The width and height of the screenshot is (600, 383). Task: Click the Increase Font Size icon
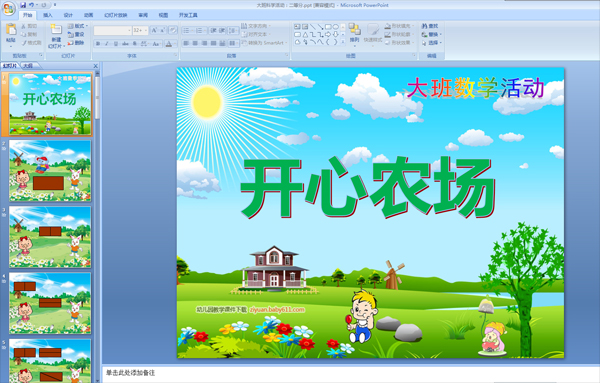[x=154, y=30]
